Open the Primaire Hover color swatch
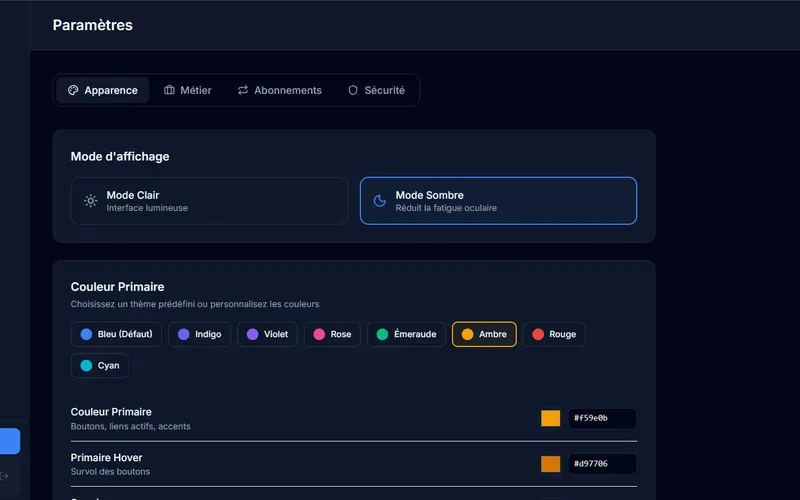Image resolution: width=800 pixels, height=500 pixels. (551, 464)
